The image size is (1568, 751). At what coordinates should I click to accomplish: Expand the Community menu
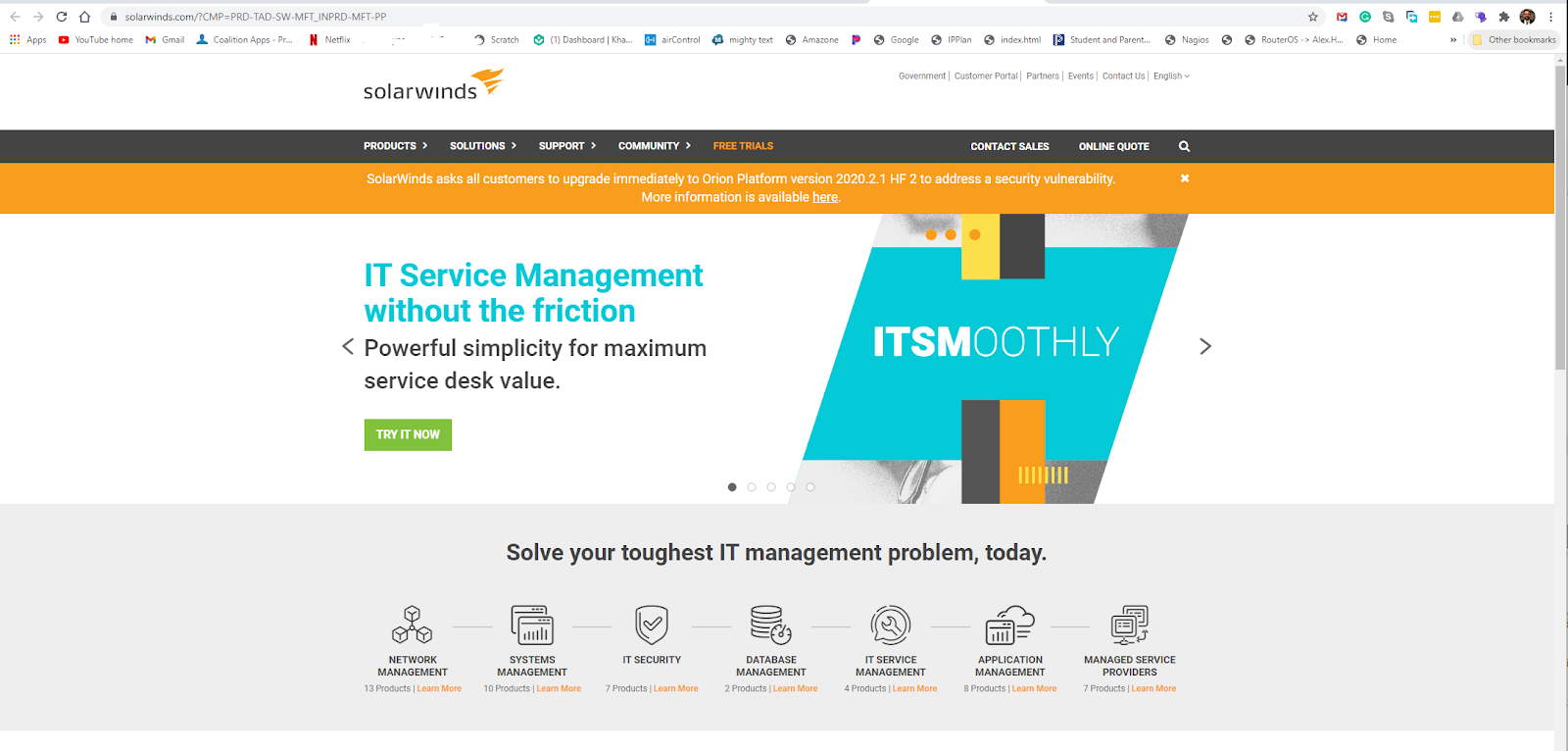[655, 146]
